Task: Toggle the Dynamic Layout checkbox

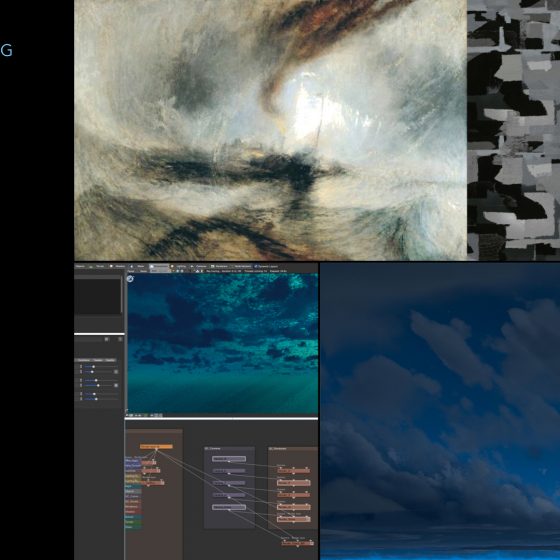Action: tap(256, 266)
